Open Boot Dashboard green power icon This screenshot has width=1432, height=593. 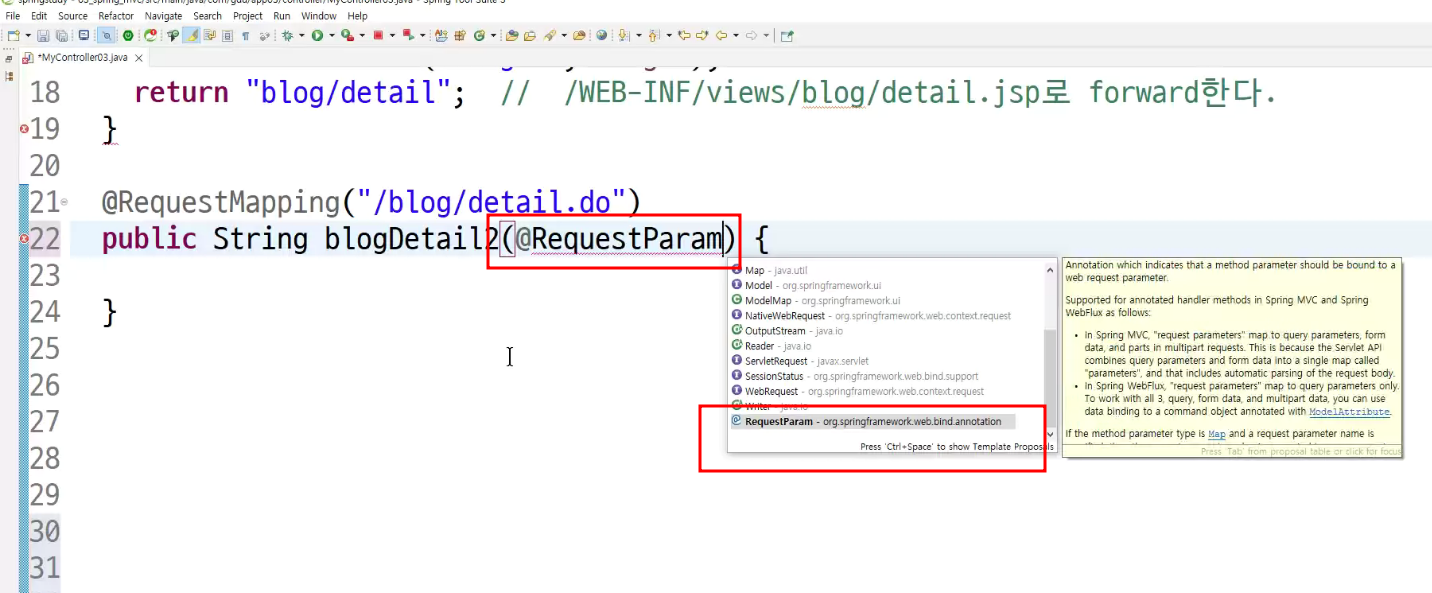[128, 35]
